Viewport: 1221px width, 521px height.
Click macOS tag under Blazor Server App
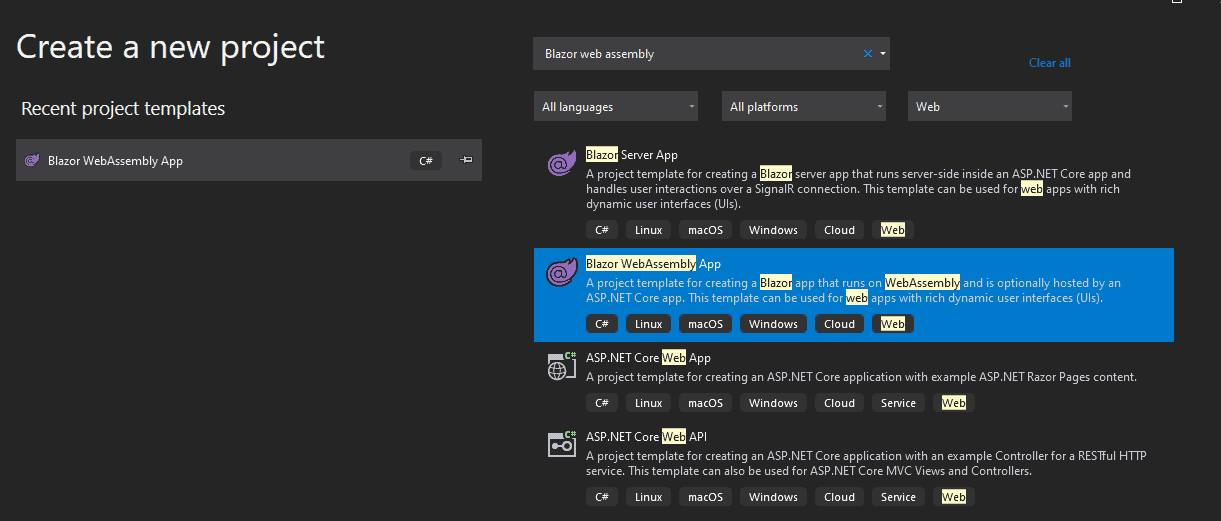pos(705,230)
